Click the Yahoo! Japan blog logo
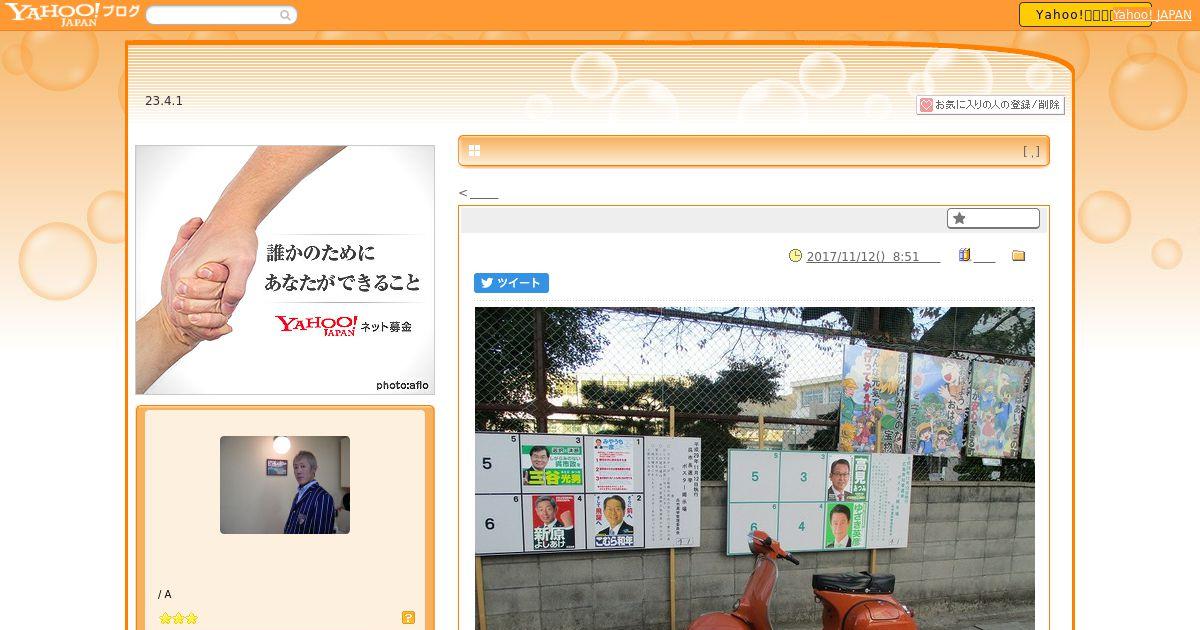 [71, 14]
